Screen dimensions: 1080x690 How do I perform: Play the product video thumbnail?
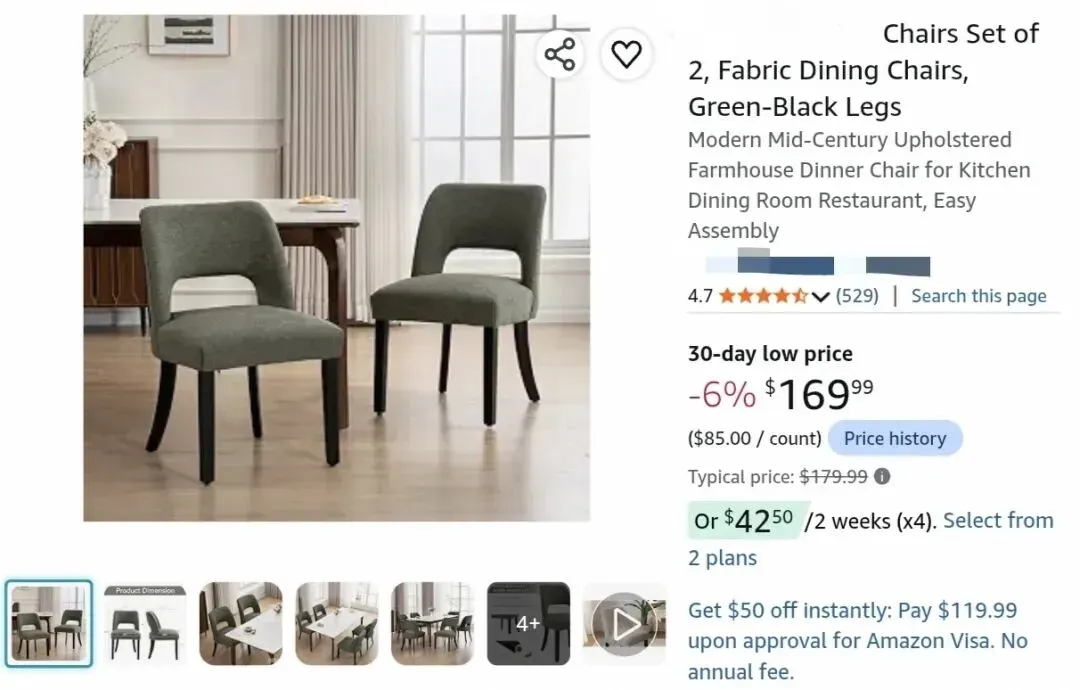625,624
